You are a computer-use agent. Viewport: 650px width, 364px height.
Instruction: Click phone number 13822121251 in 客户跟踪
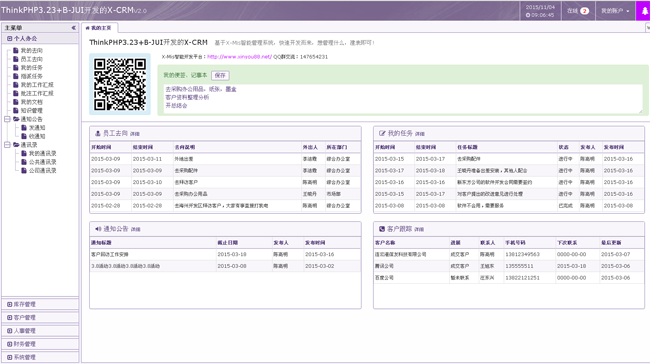pos(522,278)
